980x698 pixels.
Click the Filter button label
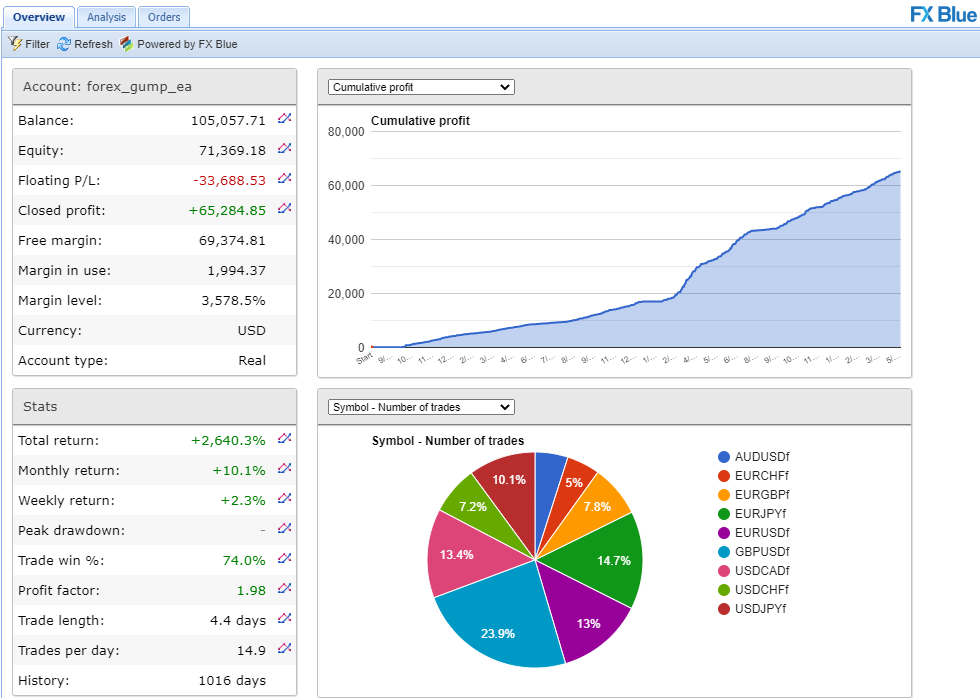pyautogui.click(x=38, y=44)
